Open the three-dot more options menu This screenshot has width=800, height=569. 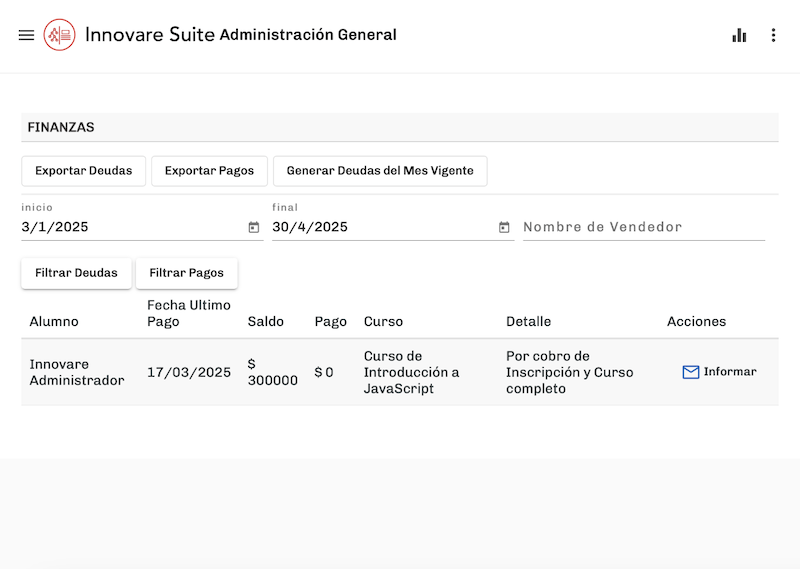click(x=773, y=35)
